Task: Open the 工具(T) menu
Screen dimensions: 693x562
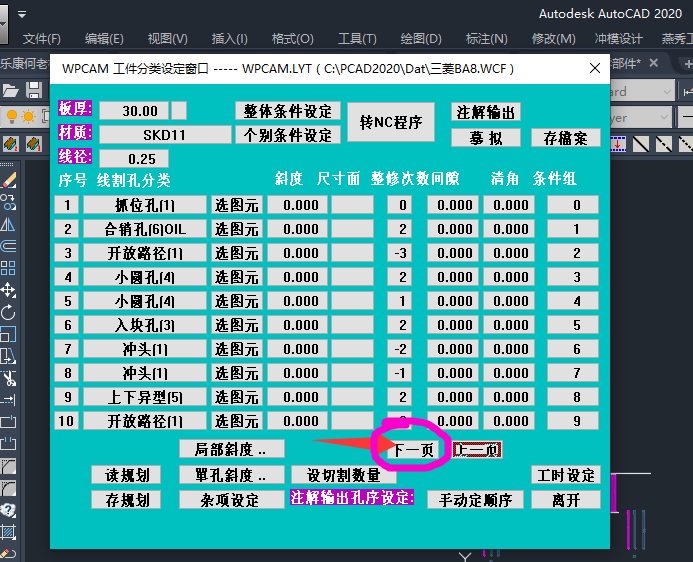Action: coord(357,39)
